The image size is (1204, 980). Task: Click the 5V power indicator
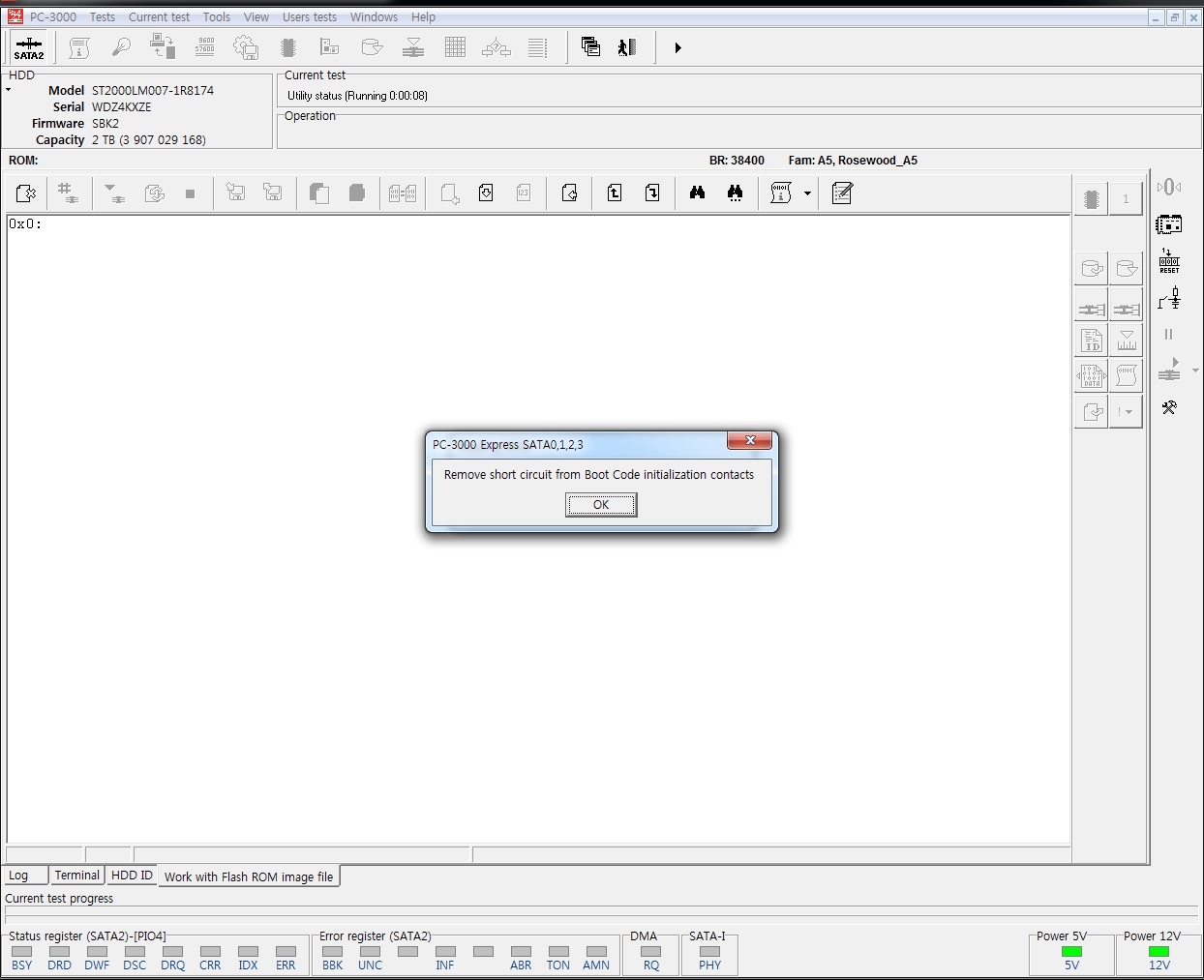(x=1071, y=952)
